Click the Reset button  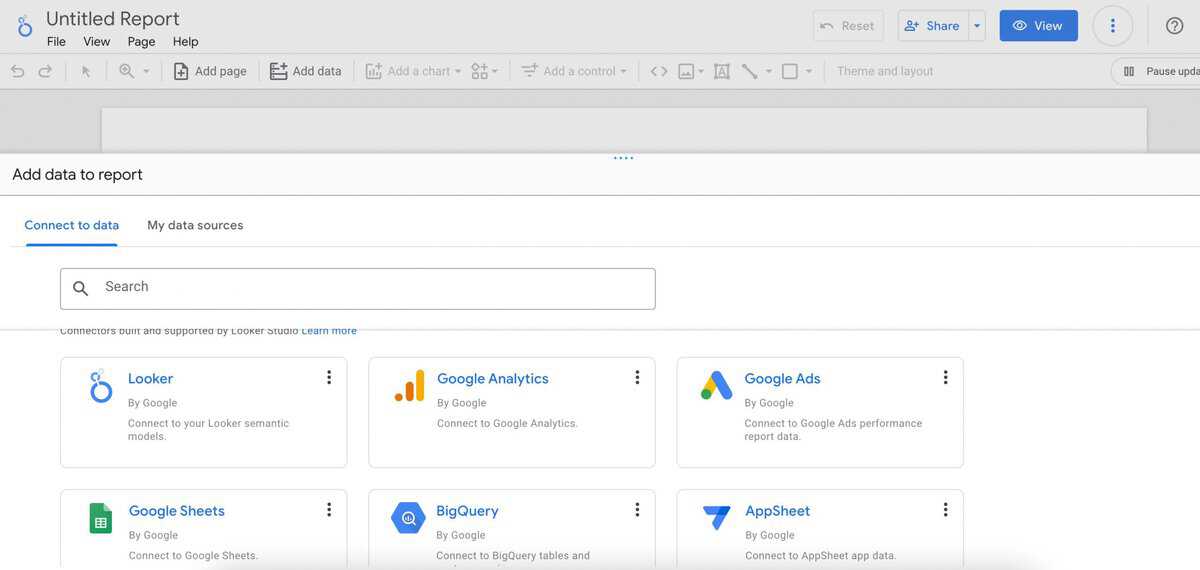[848, 26]
